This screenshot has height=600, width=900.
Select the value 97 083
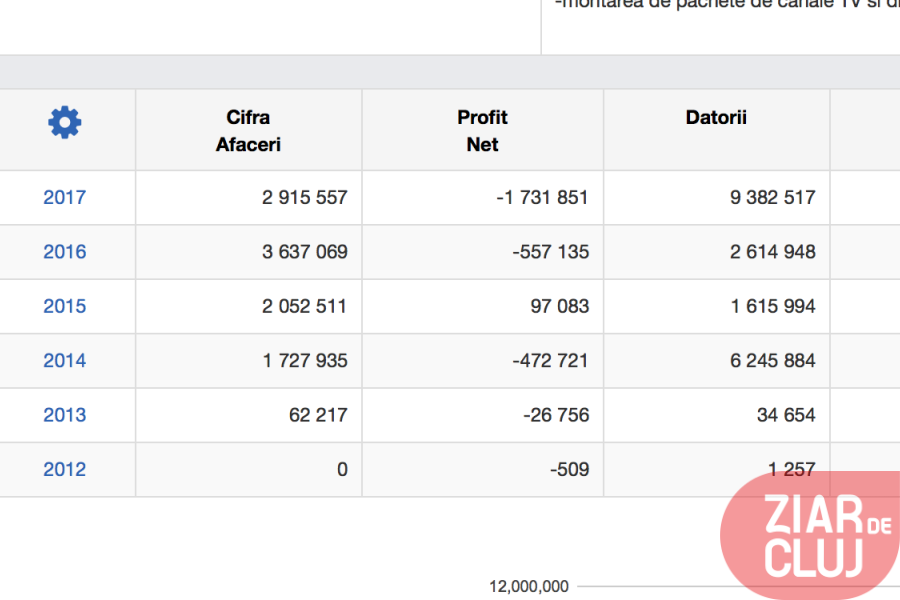pyautogui.click(x=560, y=306)
